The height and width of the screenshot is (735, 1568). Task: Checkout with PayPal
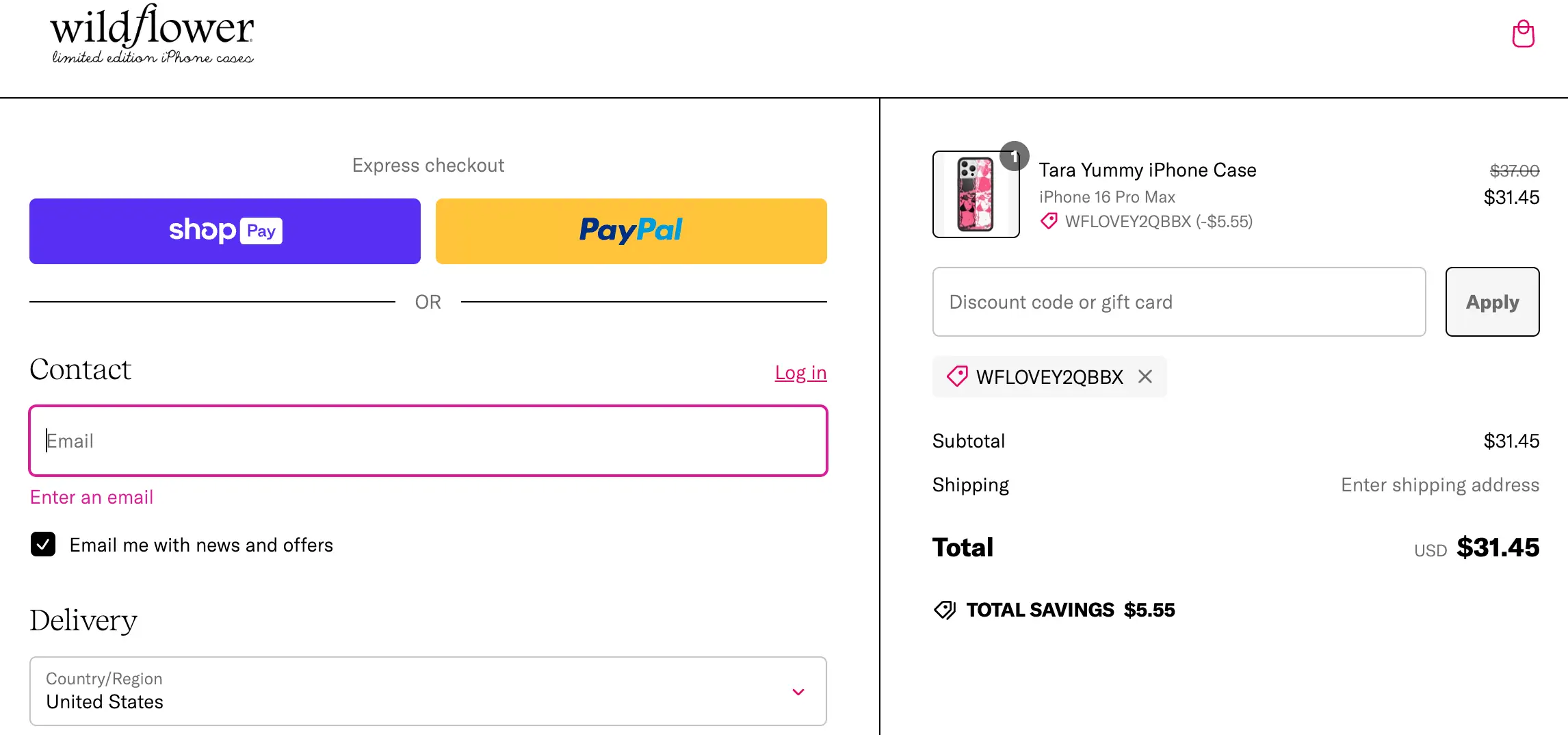point(631,231)
